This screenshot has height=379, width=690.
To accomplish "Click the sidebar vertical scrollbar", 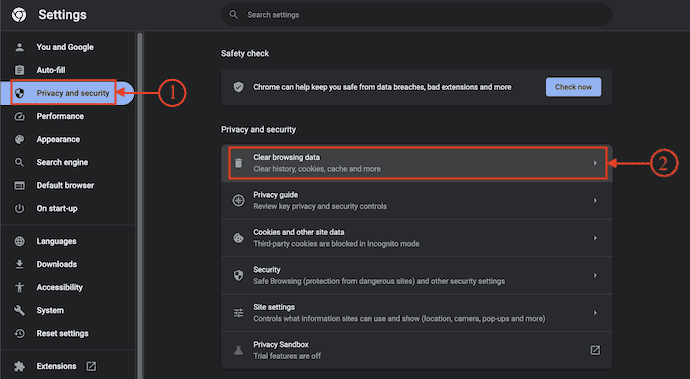I will 140,206.
